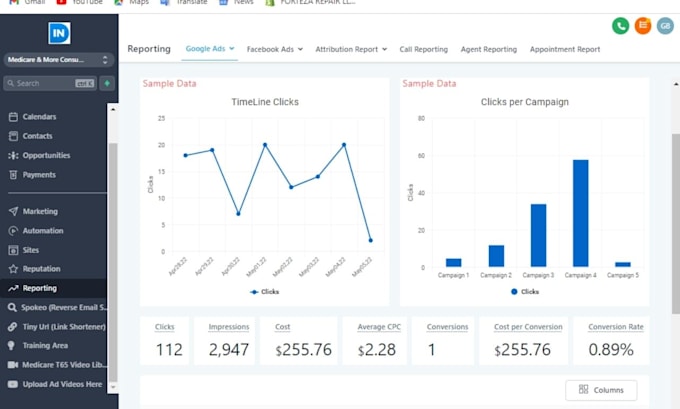Toggle Clicks legend in Clicks per Campaign chart
This screenshot has height=409, width=680.
coord(525,292)
